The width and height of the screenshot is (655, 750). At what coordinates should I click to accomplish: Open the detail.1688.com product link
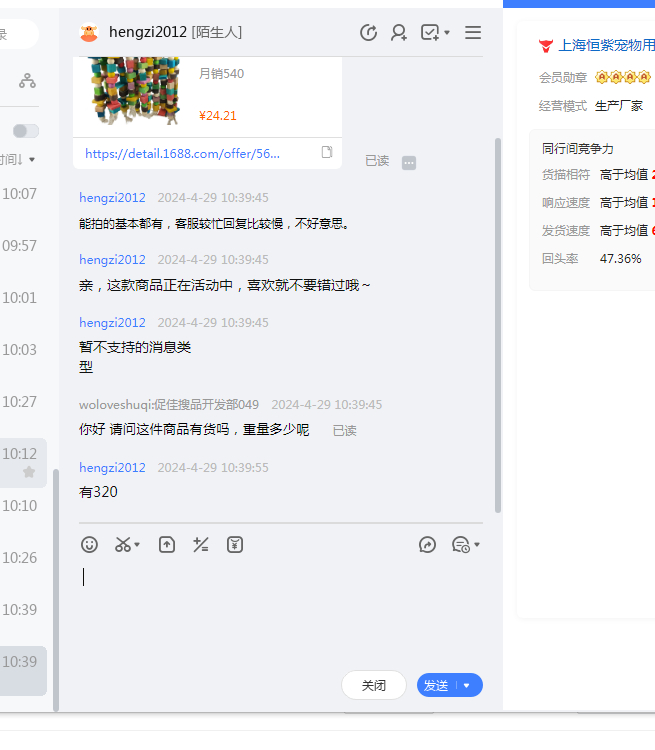(182, 153)
